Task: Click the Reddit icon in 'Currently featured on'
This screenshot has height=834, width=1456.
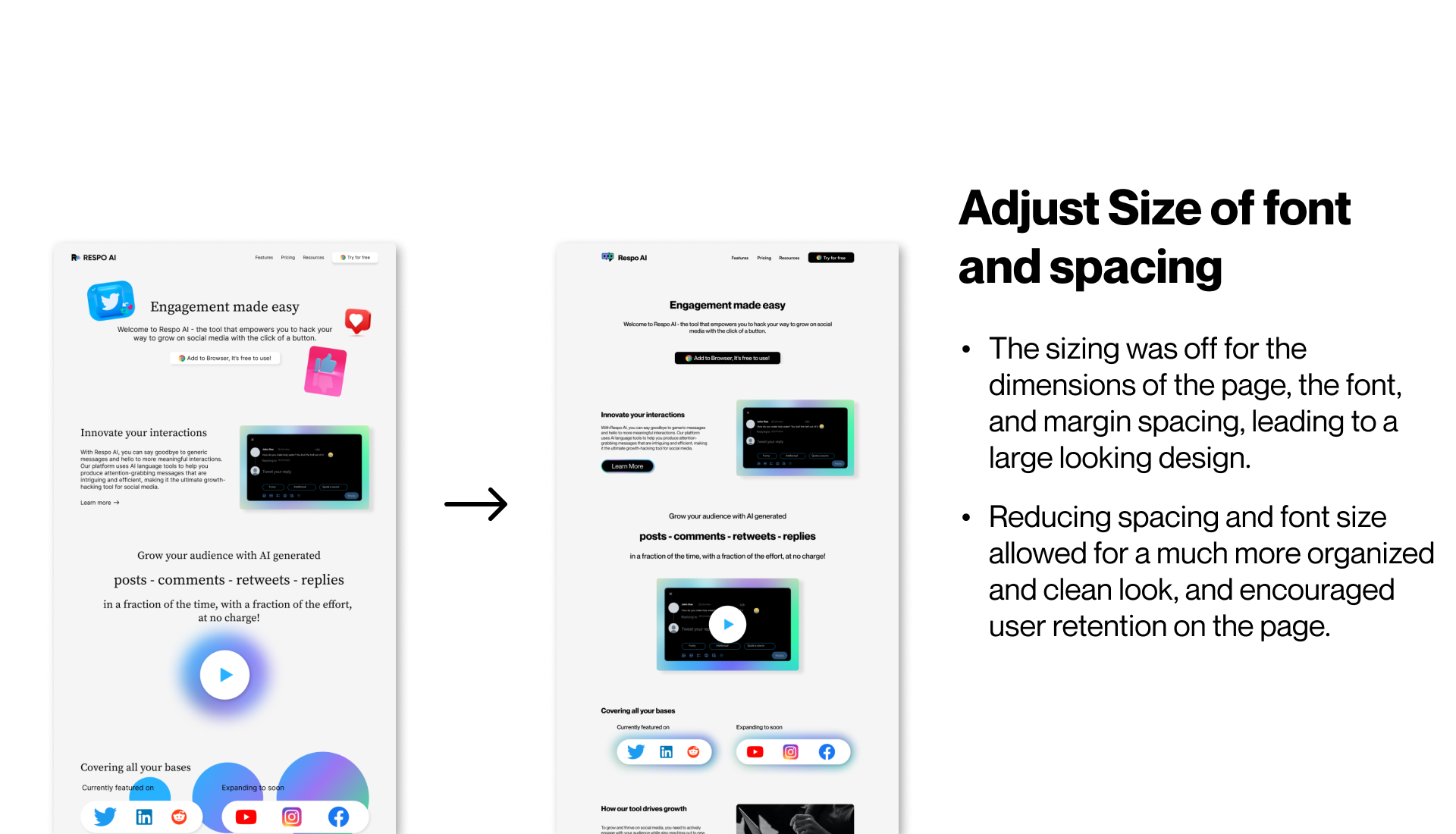Action: click(694, 750)
